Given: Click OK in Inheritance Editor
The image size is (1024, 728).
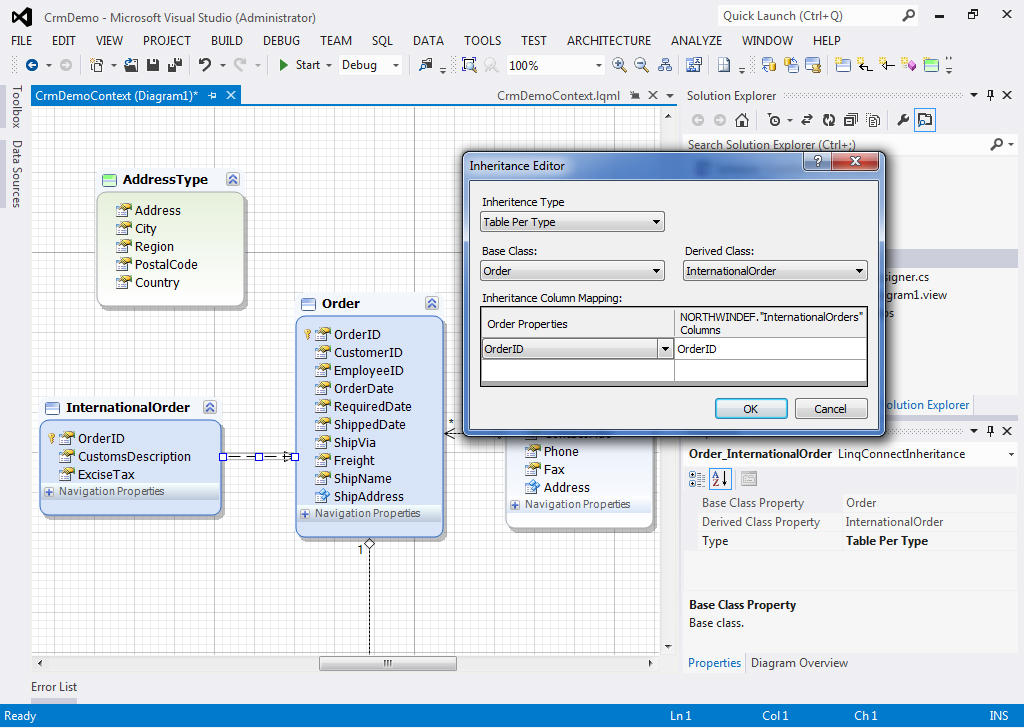Looking at the screenshot, I should click(751, 409).
